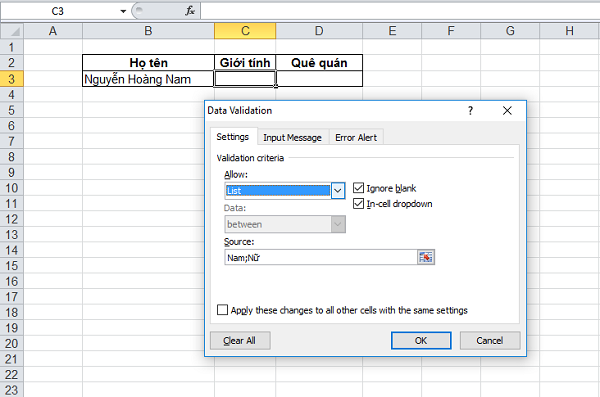Expand the Name Box dropdown arrow
The width and height of the screenshot is (600, 397).
tap(123, 11)
